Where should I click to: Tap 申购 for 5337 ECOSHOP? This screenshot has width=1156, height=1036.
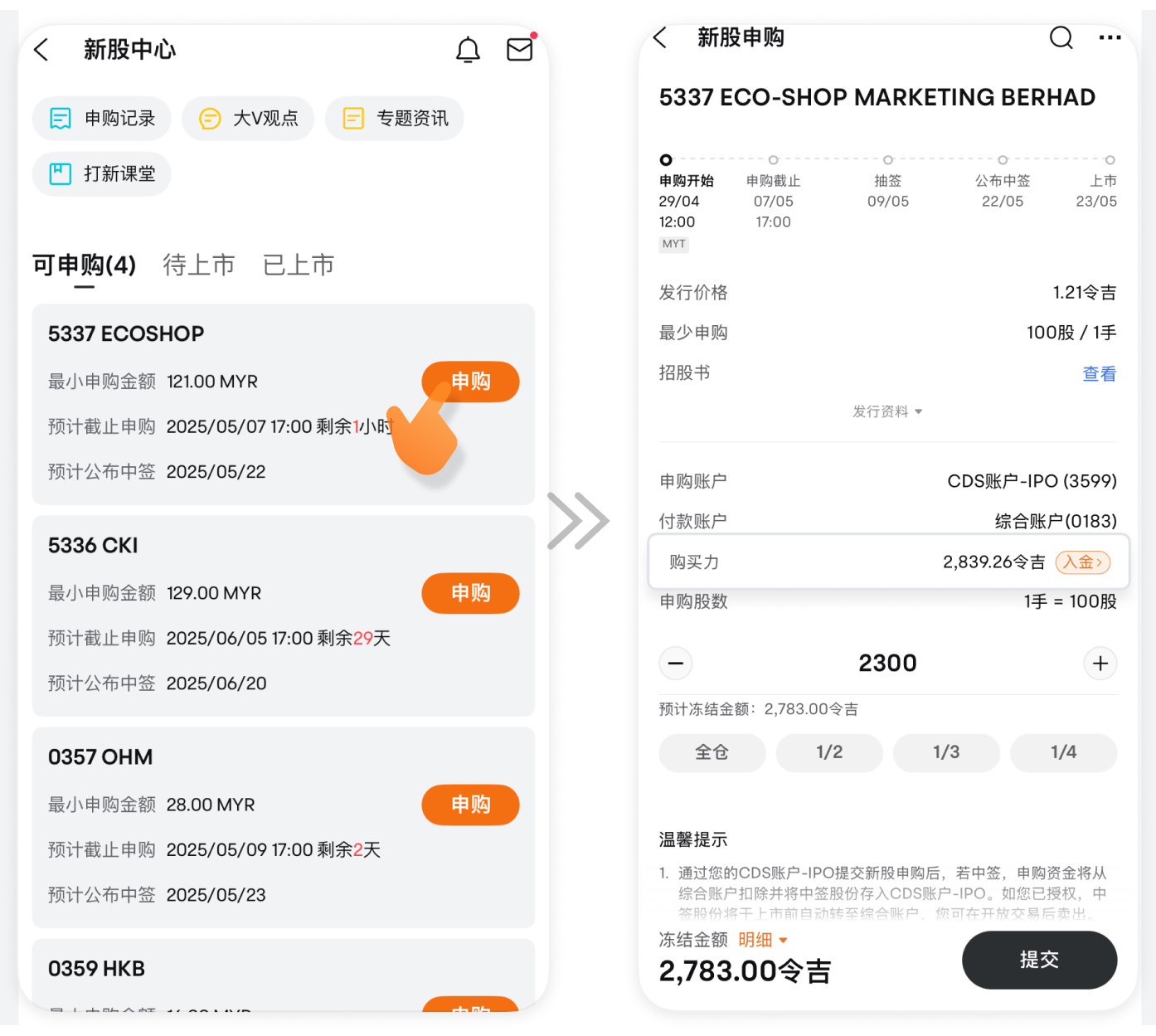pyautogui.click(x=470, y=382)
